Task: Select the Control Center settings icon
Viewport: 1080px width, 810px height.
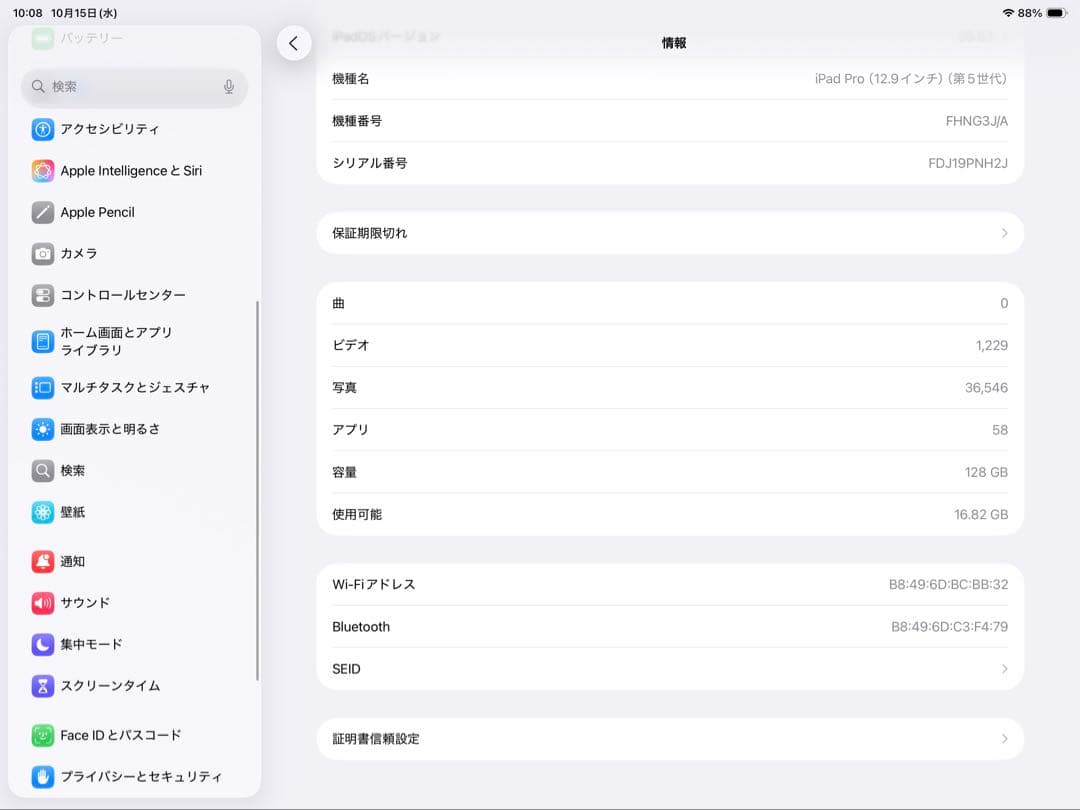Action: 41,295
